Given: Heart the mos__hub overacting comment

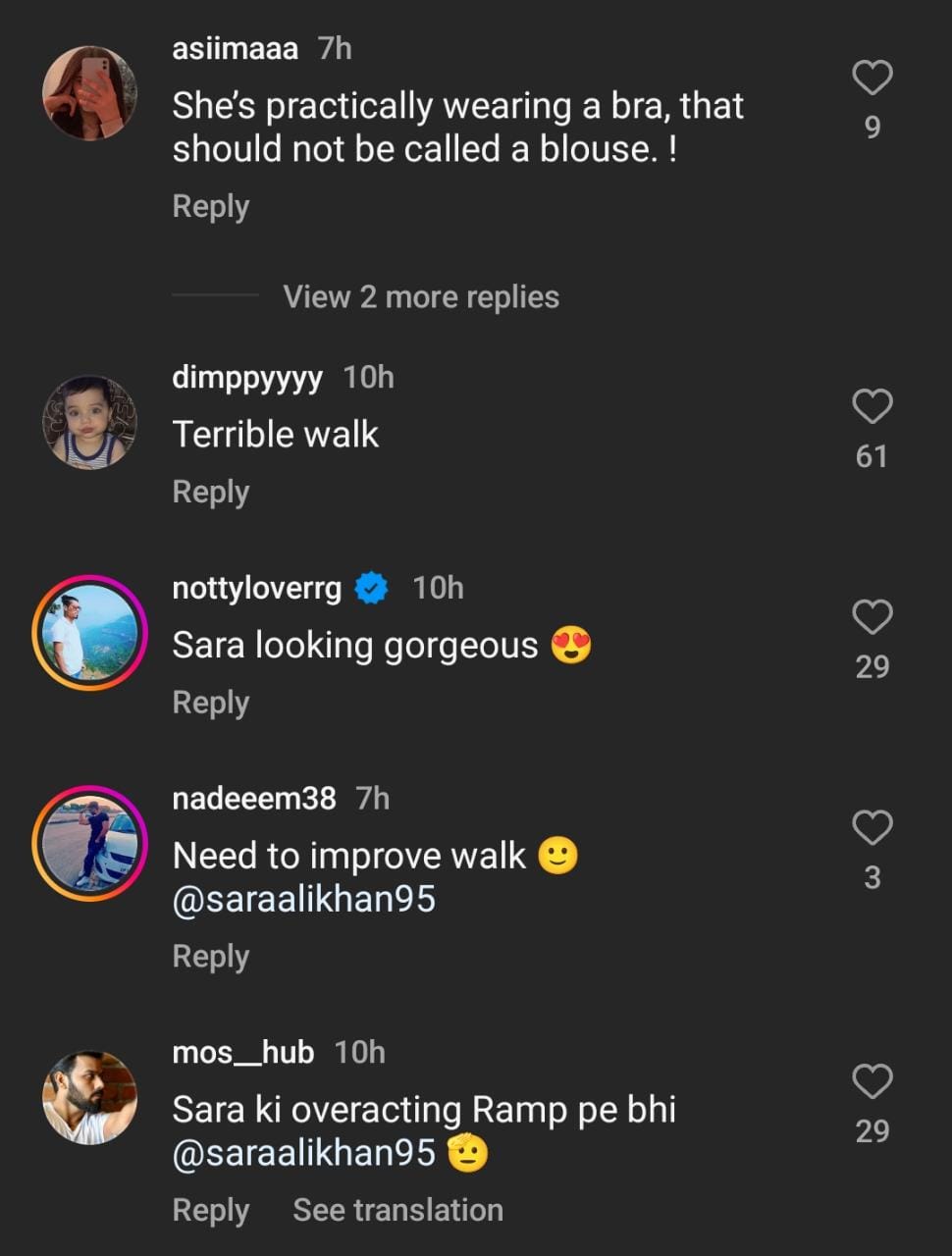Looking at the screenshot, I should [x=872, y=1081].
